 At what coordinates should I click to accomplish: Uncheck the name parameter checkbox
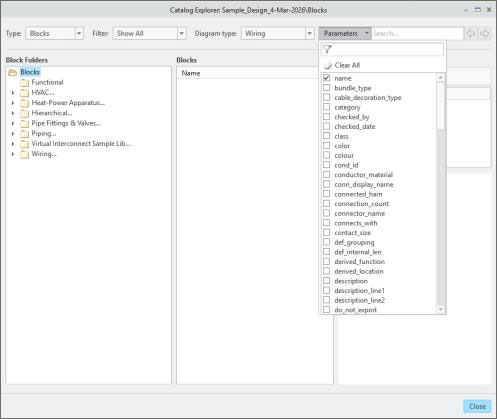(x=327, y=78)
